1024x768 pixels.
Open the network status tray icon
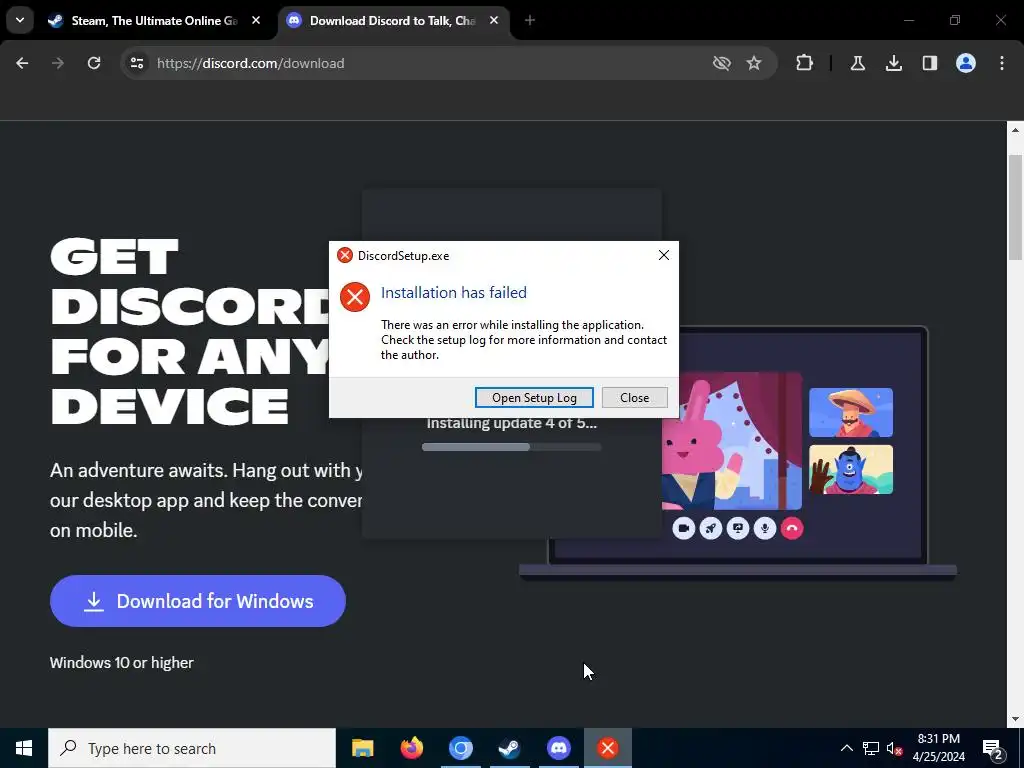point(871,748)
